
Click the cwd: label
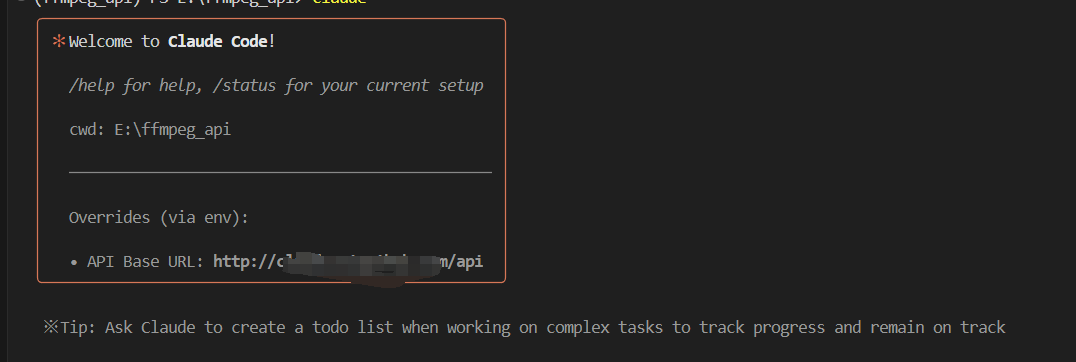[87, 130]
